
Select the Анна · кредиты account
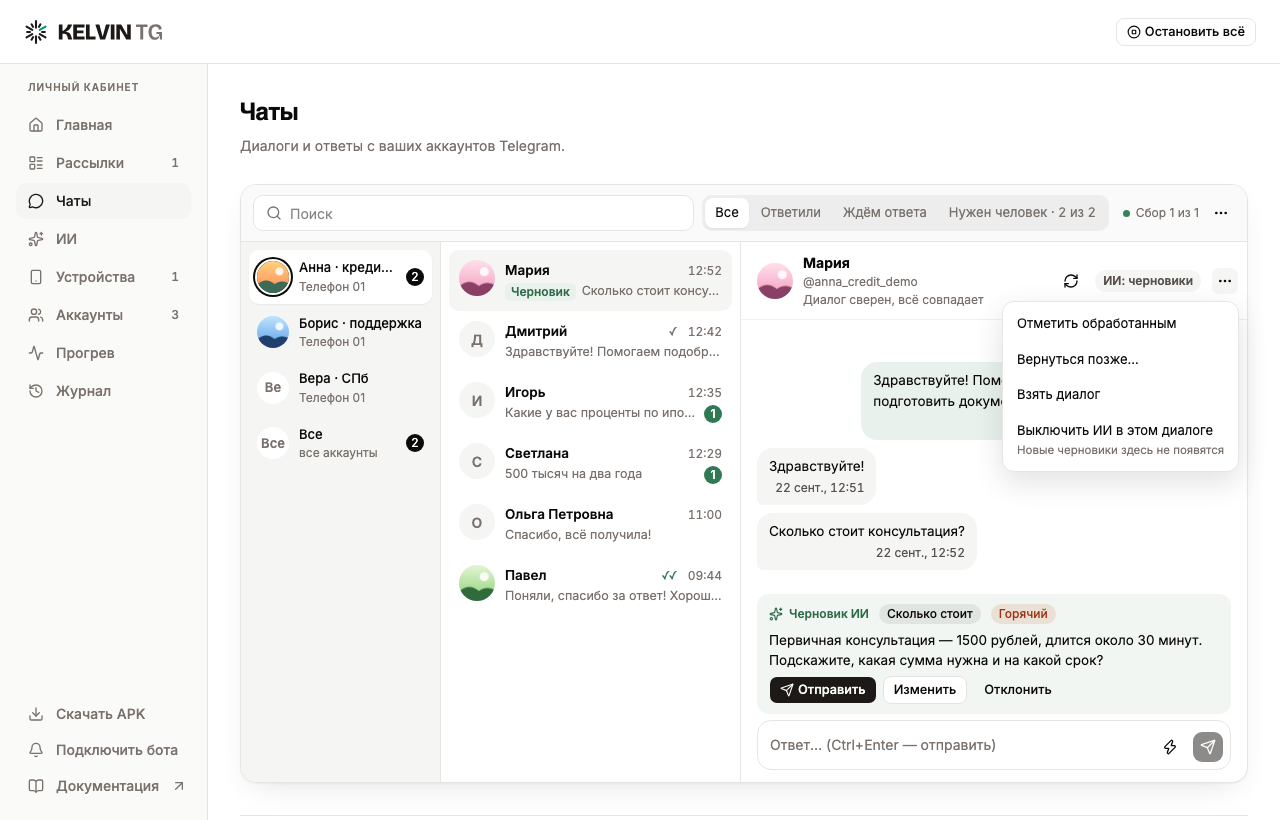point(340,277)
